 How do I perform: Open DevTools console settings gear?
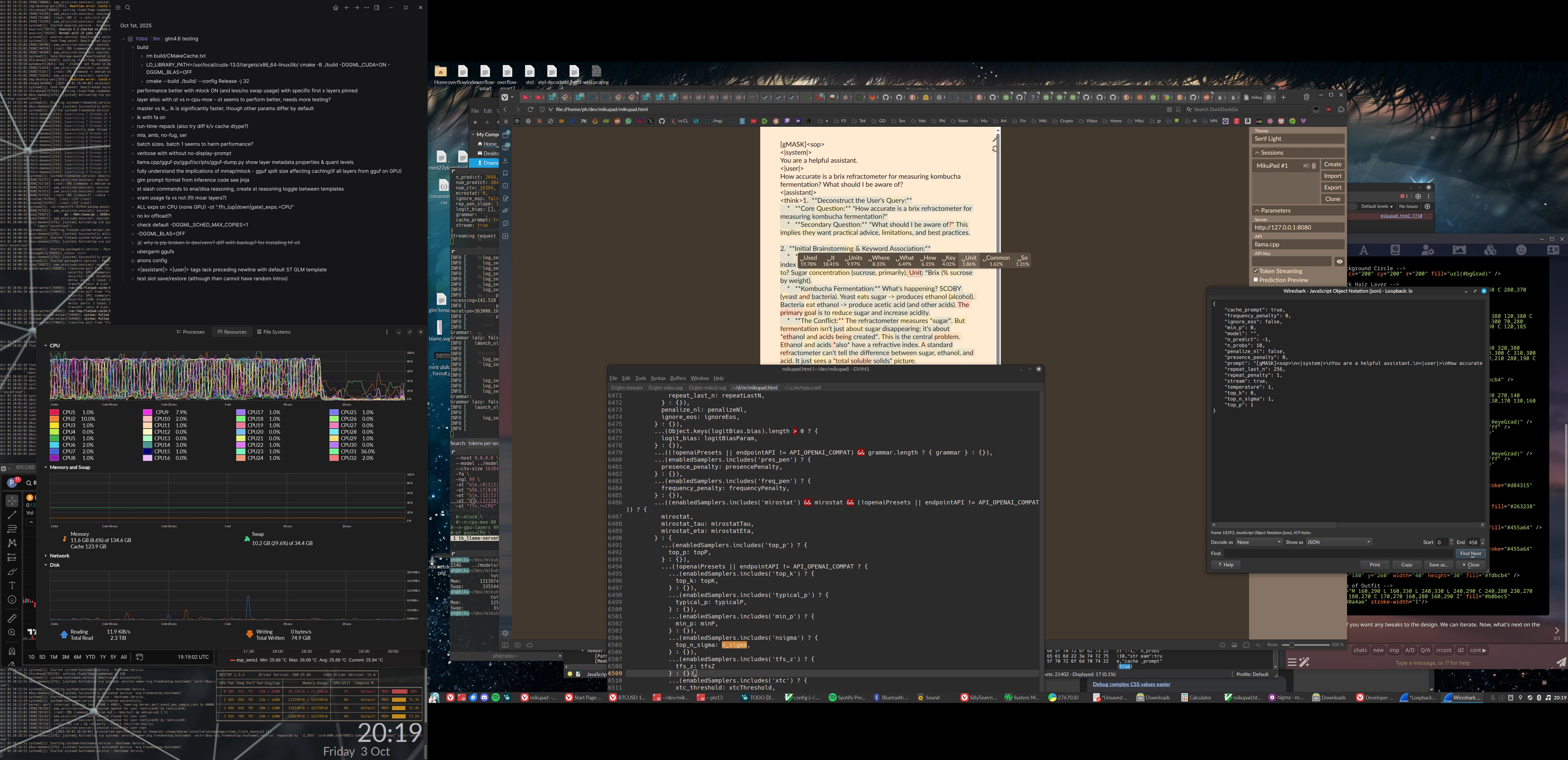[1428, 206]
